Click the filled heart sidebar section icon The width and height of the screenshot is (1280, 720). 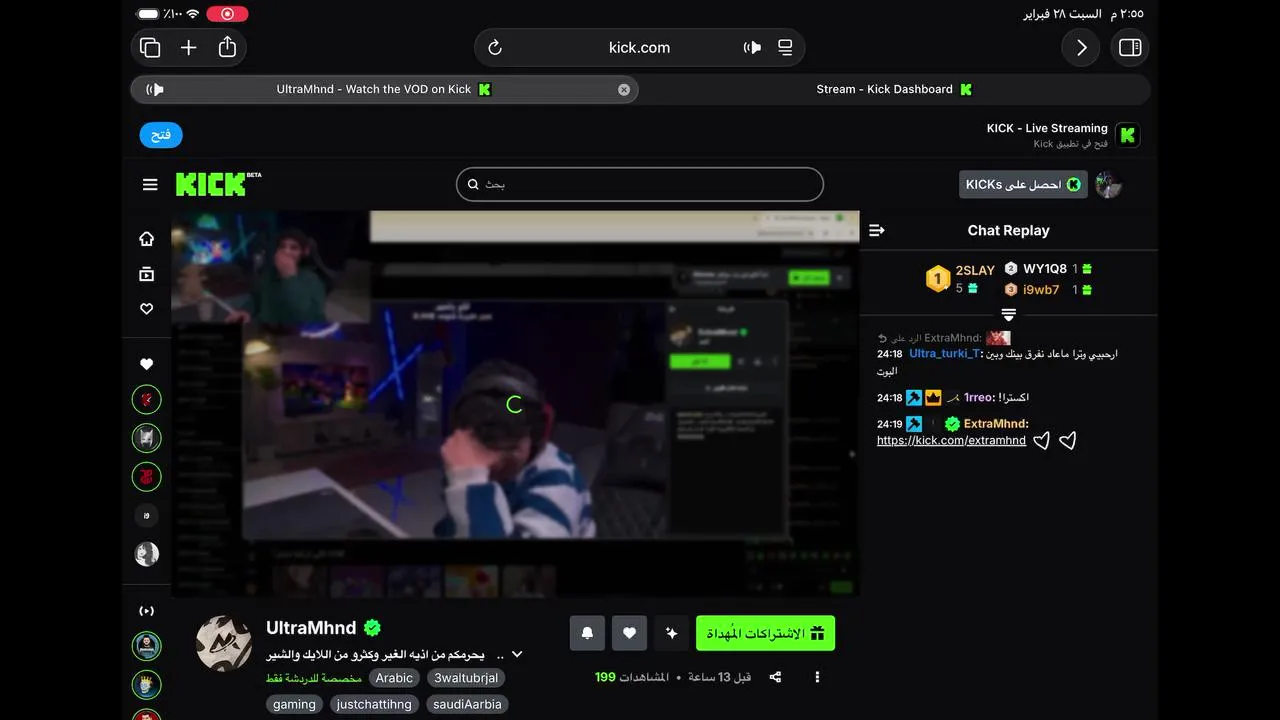[x=147, y=364]
